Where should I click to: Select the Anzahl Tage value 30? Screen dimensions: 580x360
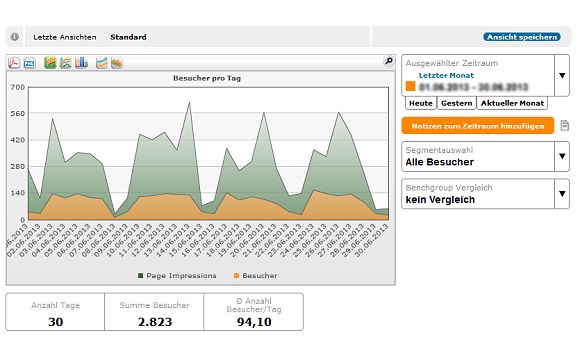click(55, 322)
